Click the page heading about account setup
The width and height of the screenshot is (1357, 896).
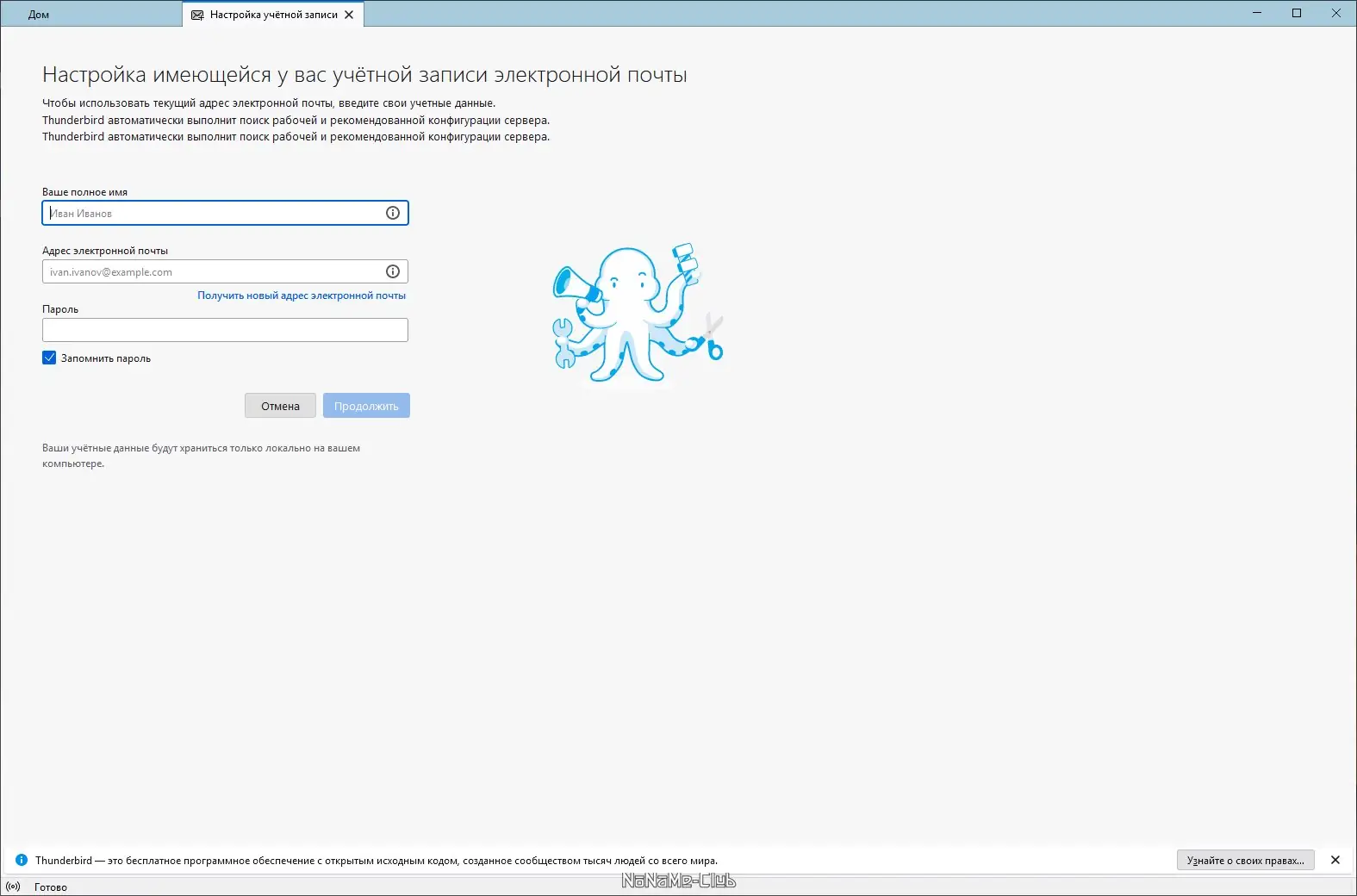pos(364,75)
